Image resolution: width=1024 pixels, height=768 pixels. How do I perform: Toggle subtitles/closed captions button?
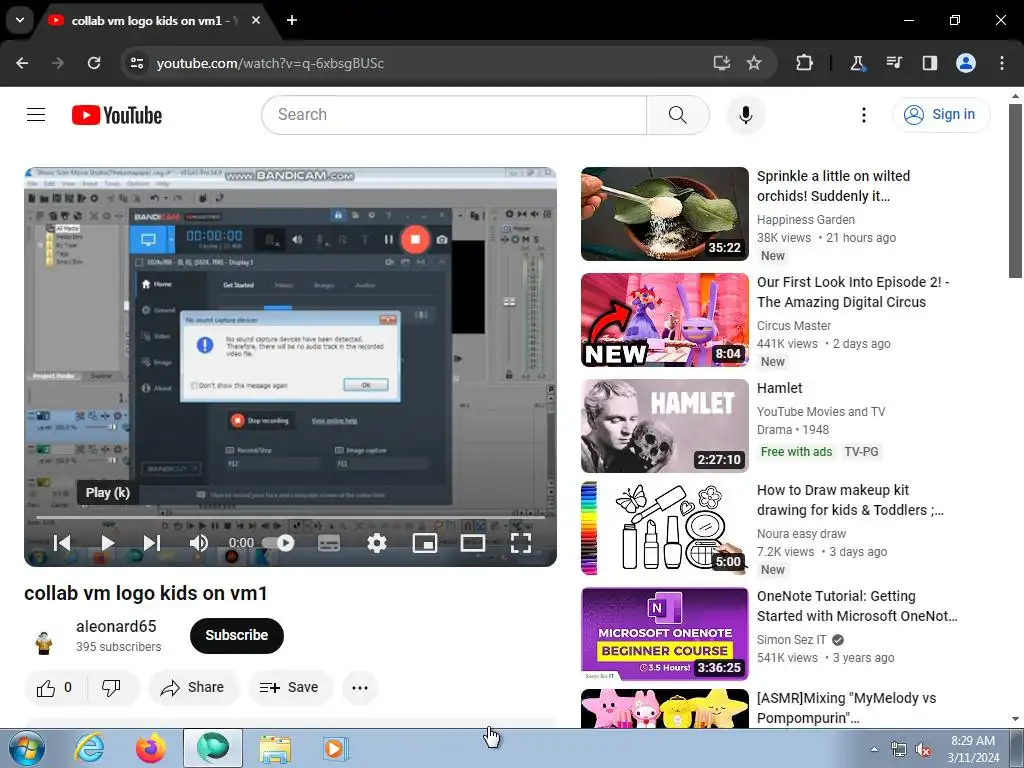pyautogui.click(x=328, y=543)
